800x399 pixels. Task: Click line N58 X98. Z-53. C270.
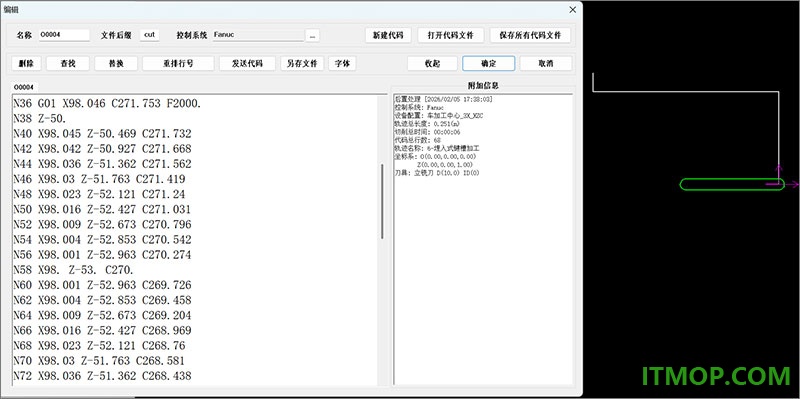pyautogui.click(x=74, y=269)
